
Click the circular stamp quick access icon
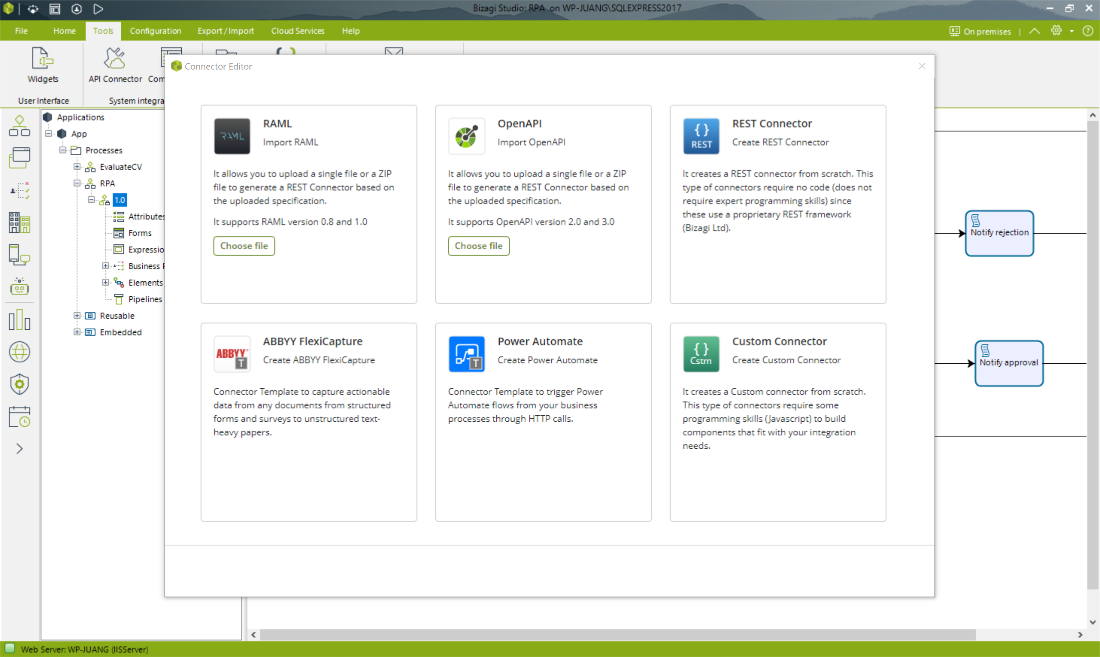76,9
